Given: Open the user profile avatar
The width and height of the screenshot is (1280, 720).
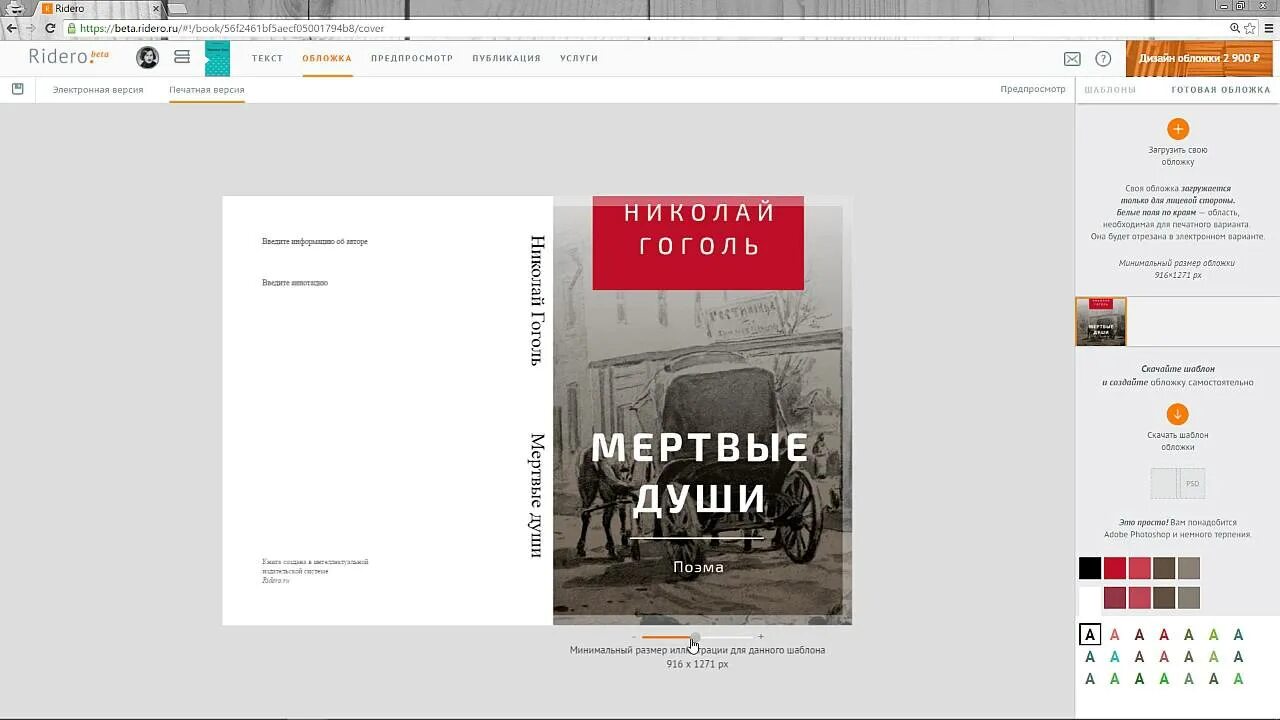Looking at the screenshot, I should [x=148, y=58].
